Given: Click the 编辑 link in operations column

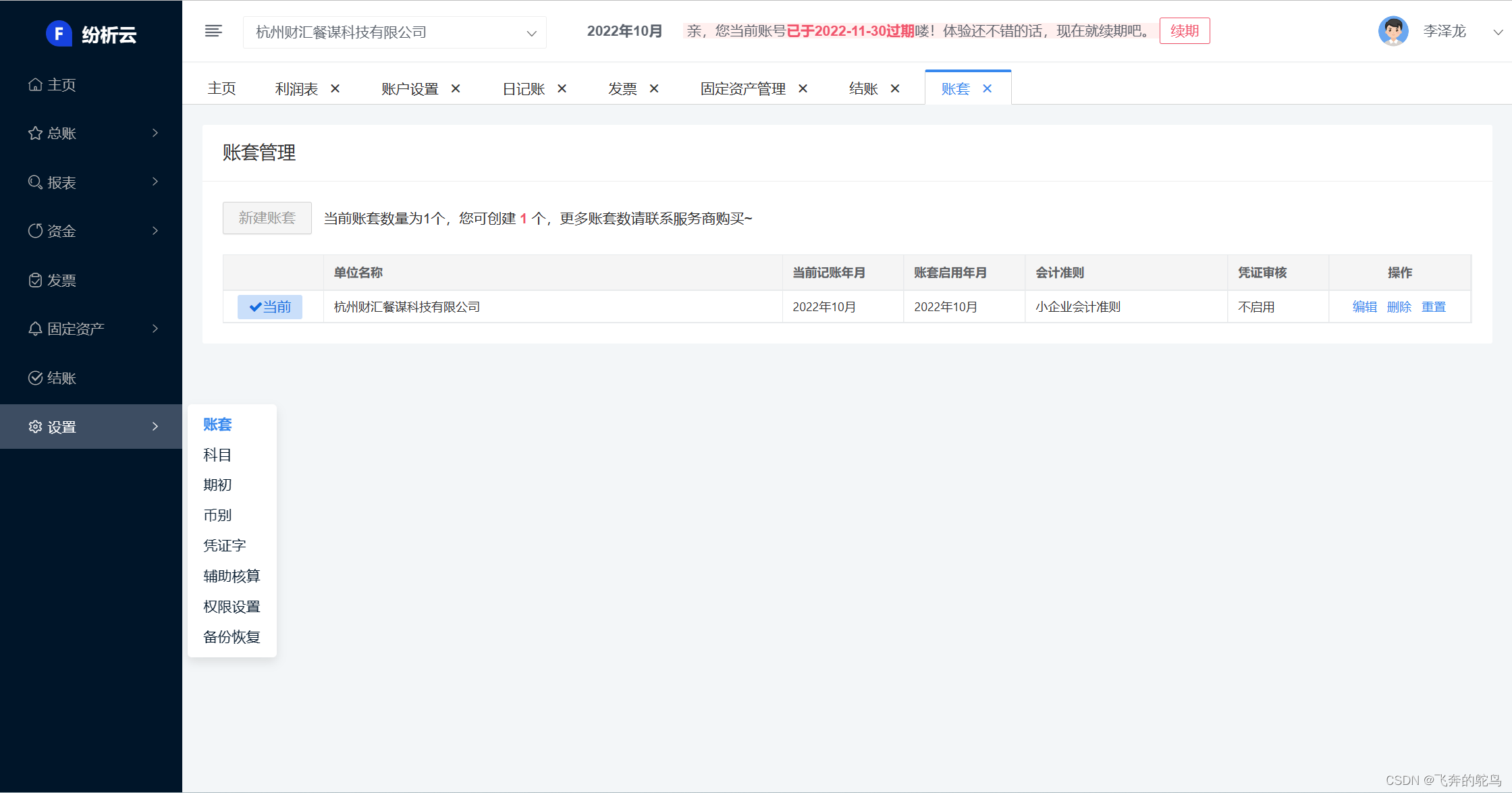Looking at the screenshot, I should pyautogui.click(x=1364, y=307).
